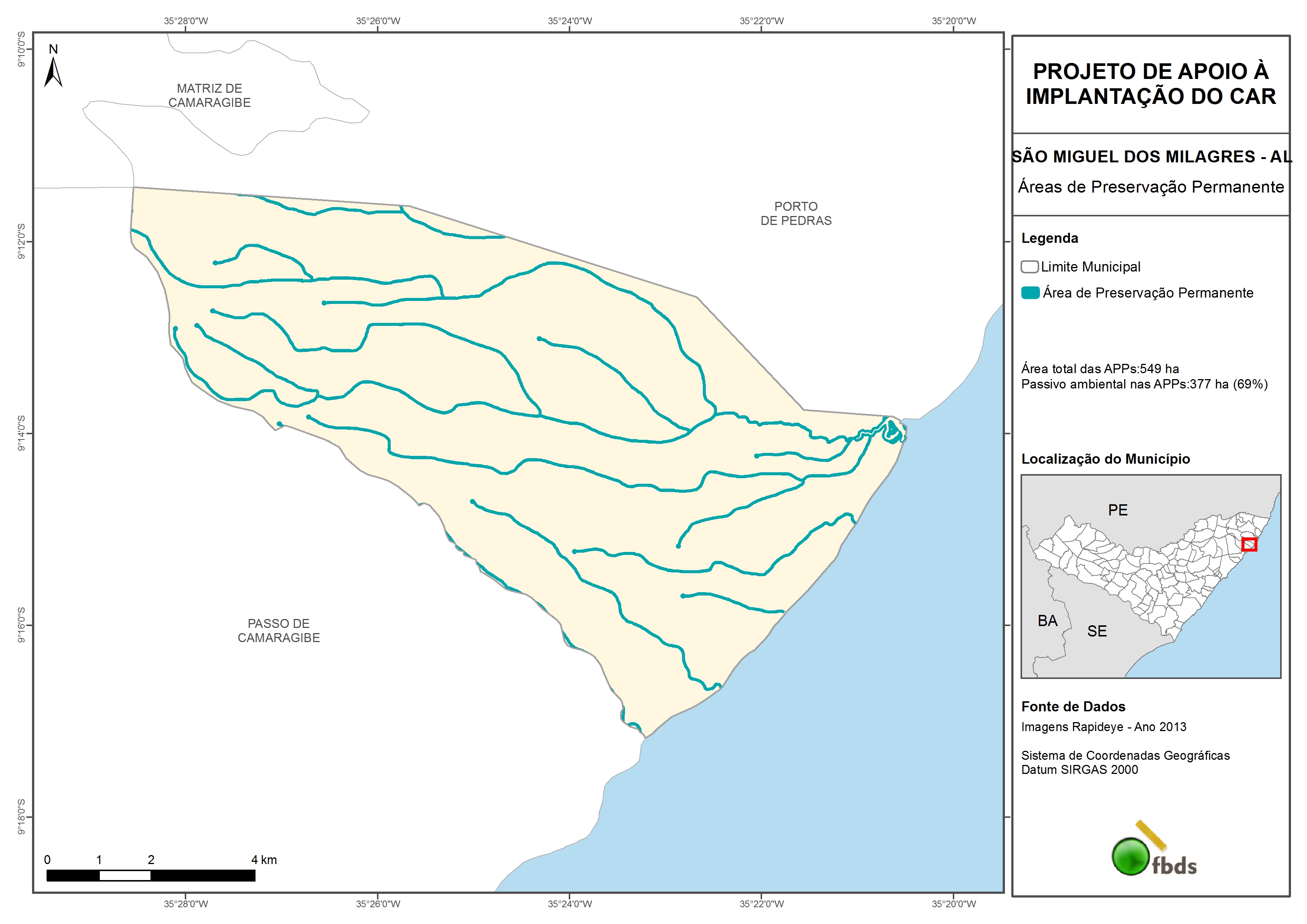Viewport: 1307px width, 924px height.
Task: Click the PASSO DE CAMARAGIBE map label
Action: click(278, 631)
